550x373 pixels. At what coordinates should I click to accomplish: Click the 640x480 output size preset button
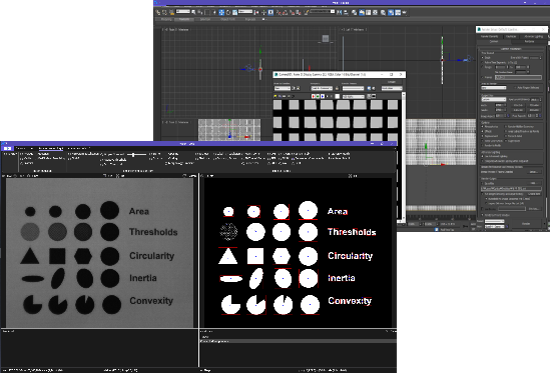(x=518, y=110)
